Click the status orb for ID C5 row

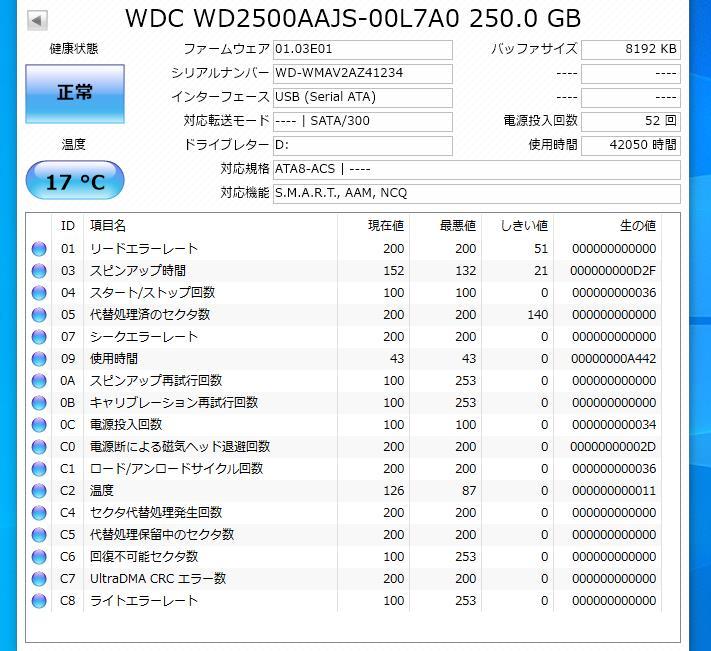click(x=39, y=534)
